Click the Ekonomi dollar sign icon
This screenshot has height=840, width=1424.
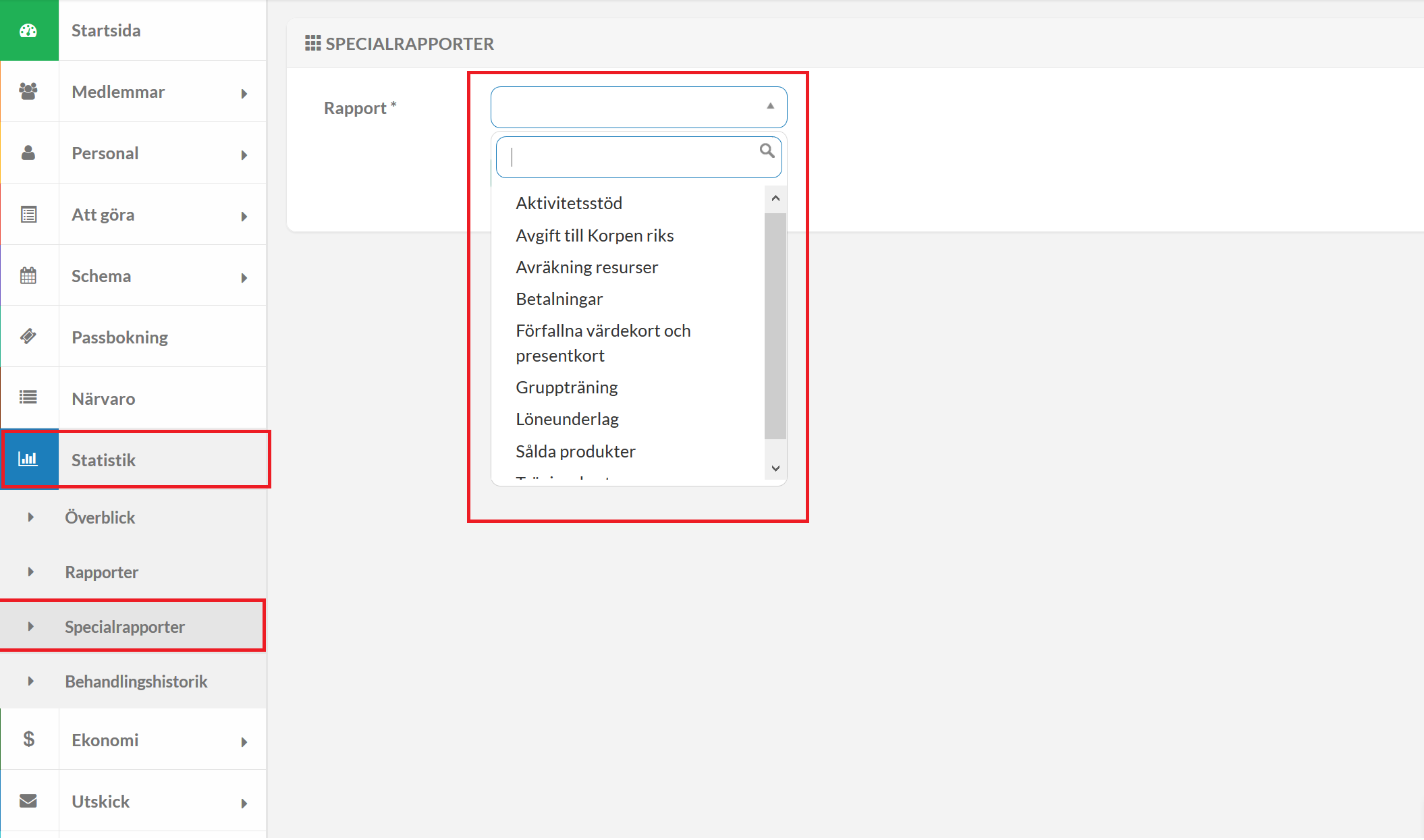click(x=28, y=739)
